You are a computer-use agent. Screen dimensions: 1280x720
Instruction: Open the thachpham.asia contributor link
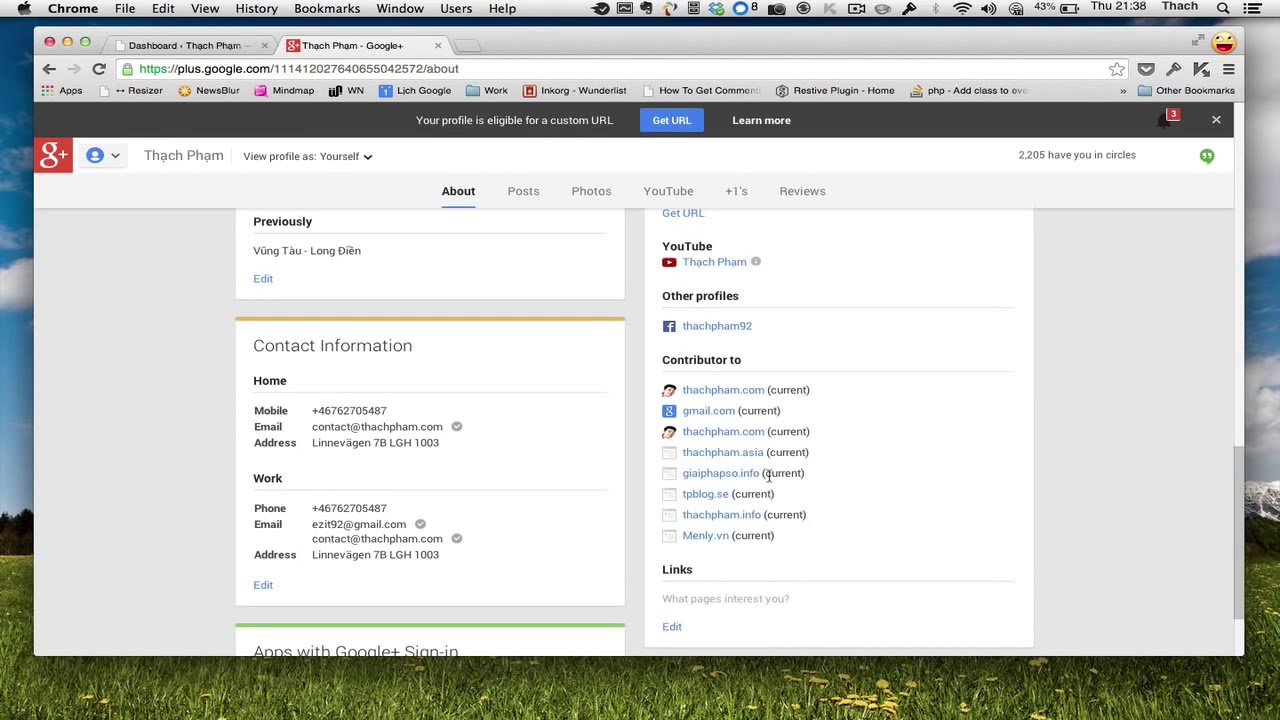[x=722, y=452]
